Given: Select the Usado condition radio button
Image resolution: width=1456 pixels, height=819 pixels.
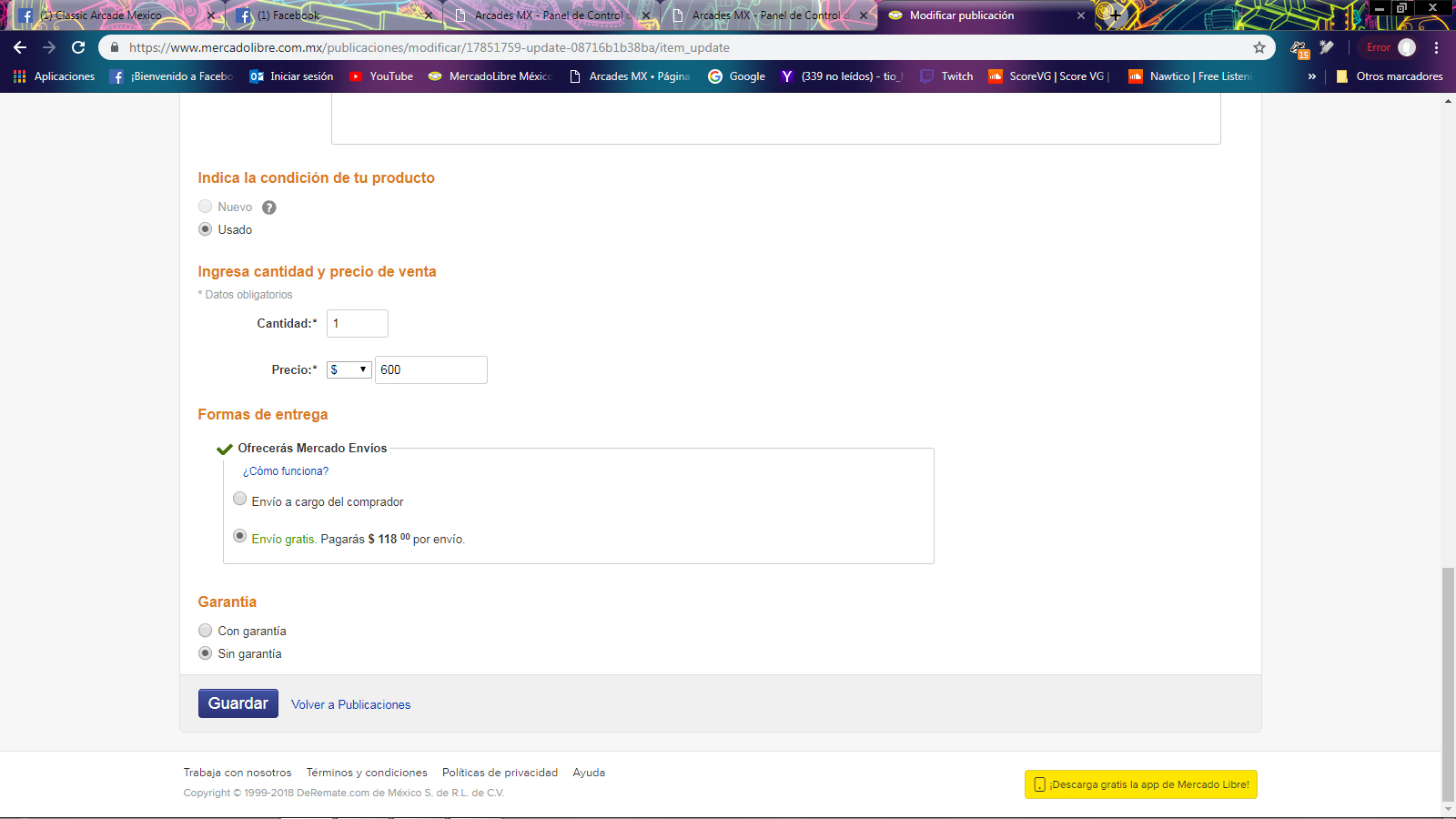Looking at the screenshot, I should (206, 229).
